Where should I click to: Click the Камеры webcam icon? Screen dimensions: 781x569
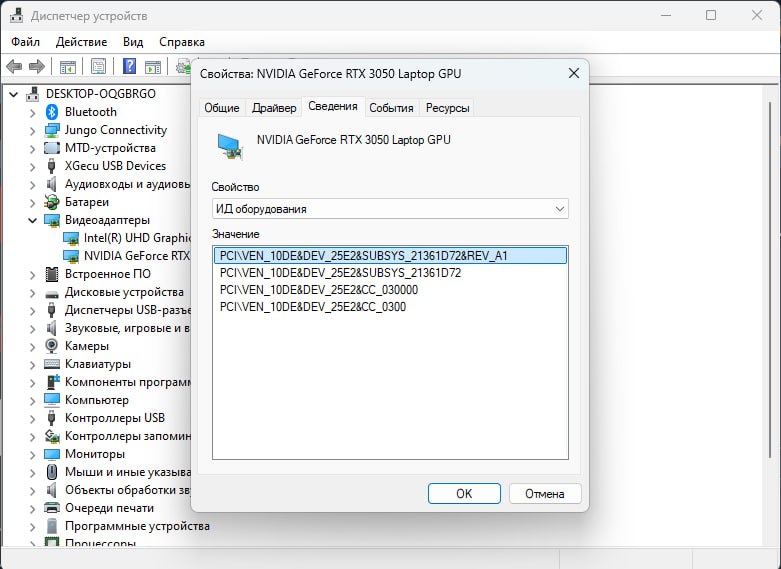(51, 346)
